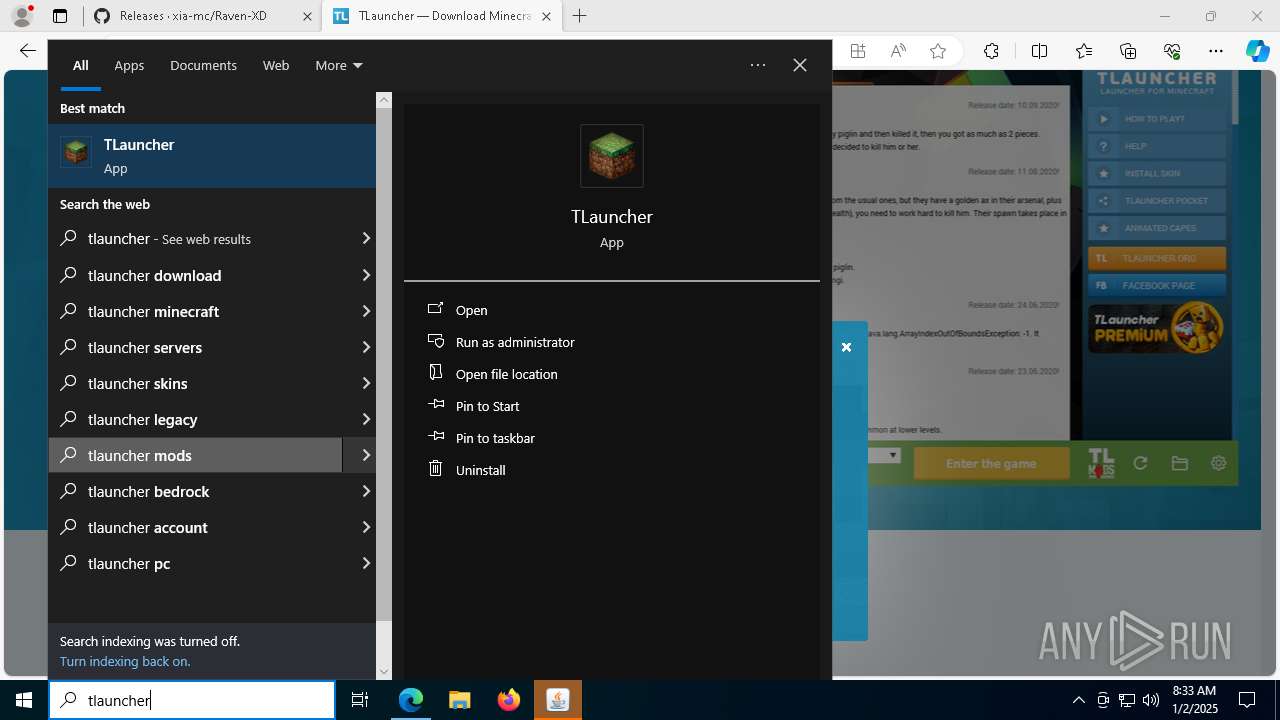Select Run as administrator
1280x720 pixels.
coord(515,342)
